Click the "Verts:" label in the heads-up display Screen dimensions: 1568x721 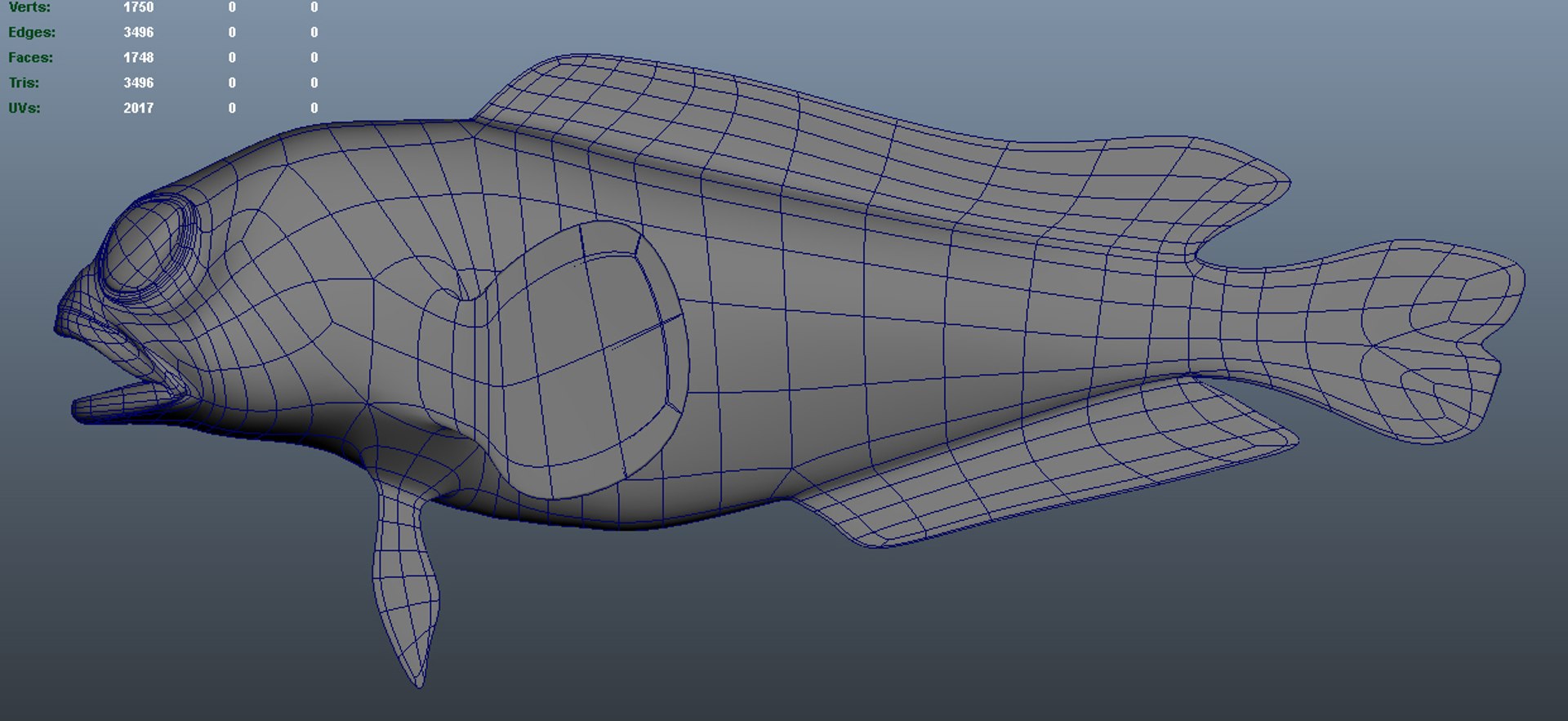pyautogui.click(x=29, y=7)
